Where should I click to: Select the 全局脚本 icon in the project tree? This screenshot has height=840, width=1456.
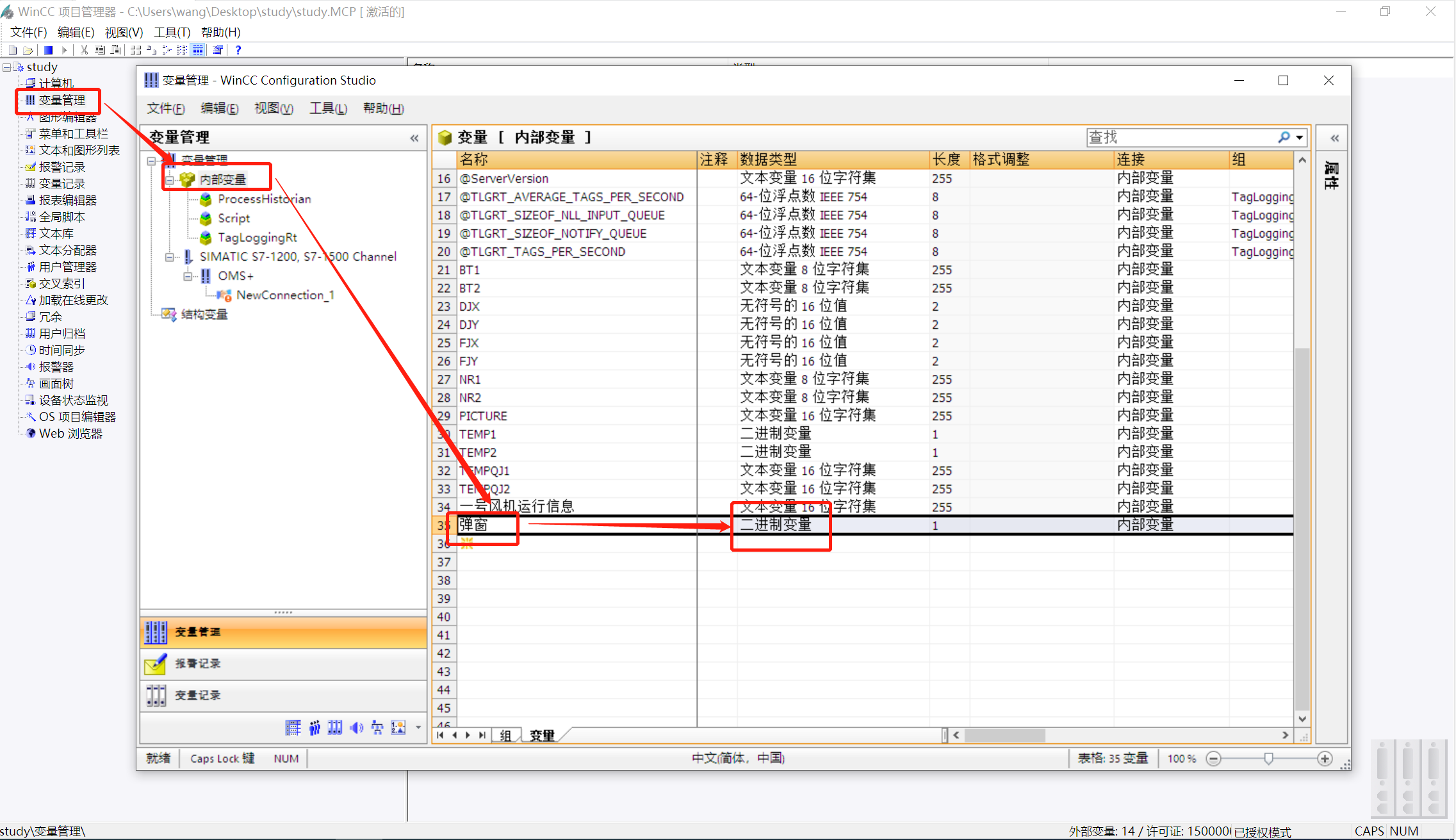pyautogui.click(x=29, y=216)
